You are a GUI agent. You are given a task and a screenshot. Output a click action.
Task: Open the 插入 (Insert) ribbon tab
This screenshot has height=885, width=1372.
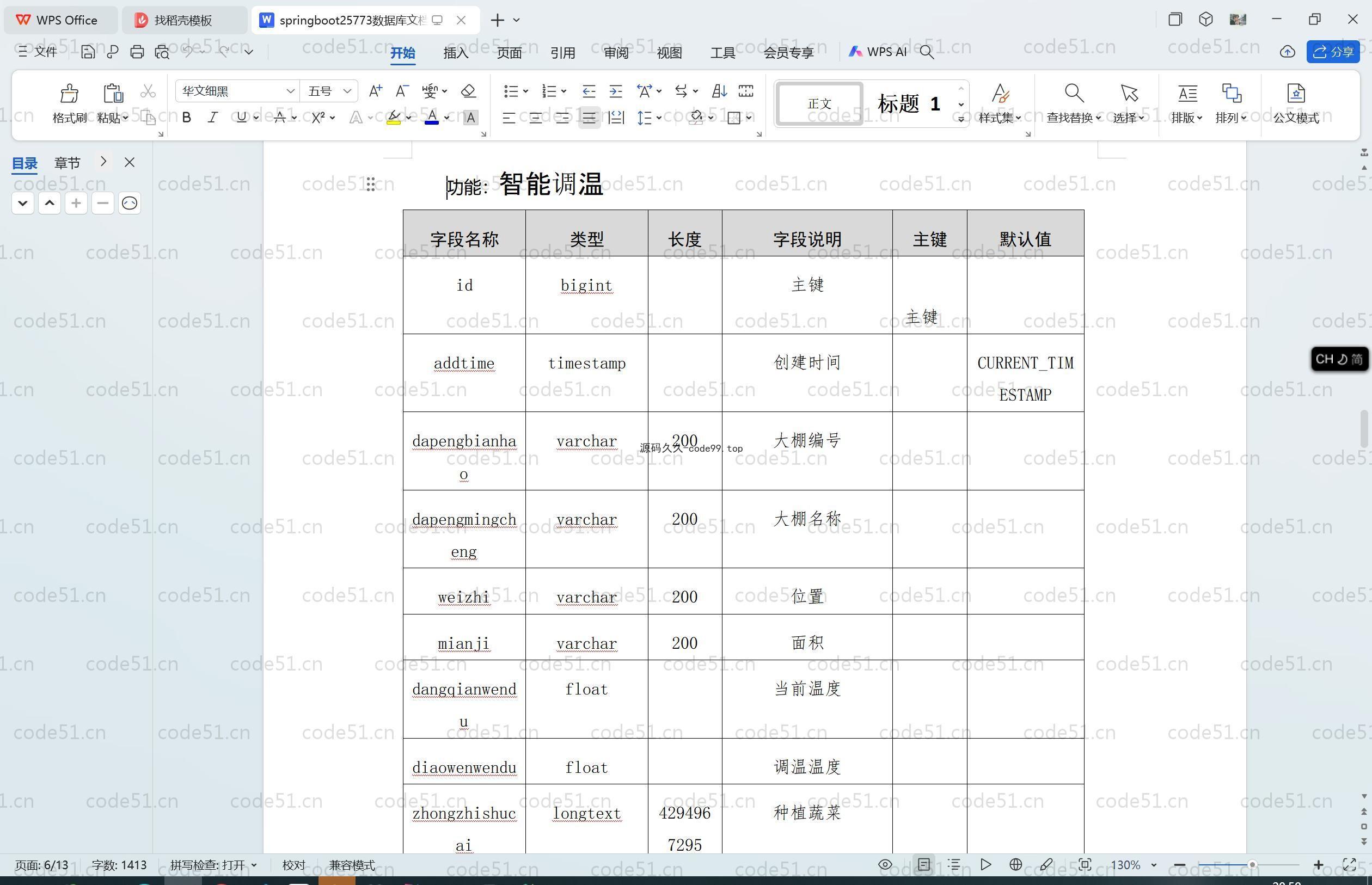click(456, 53)
